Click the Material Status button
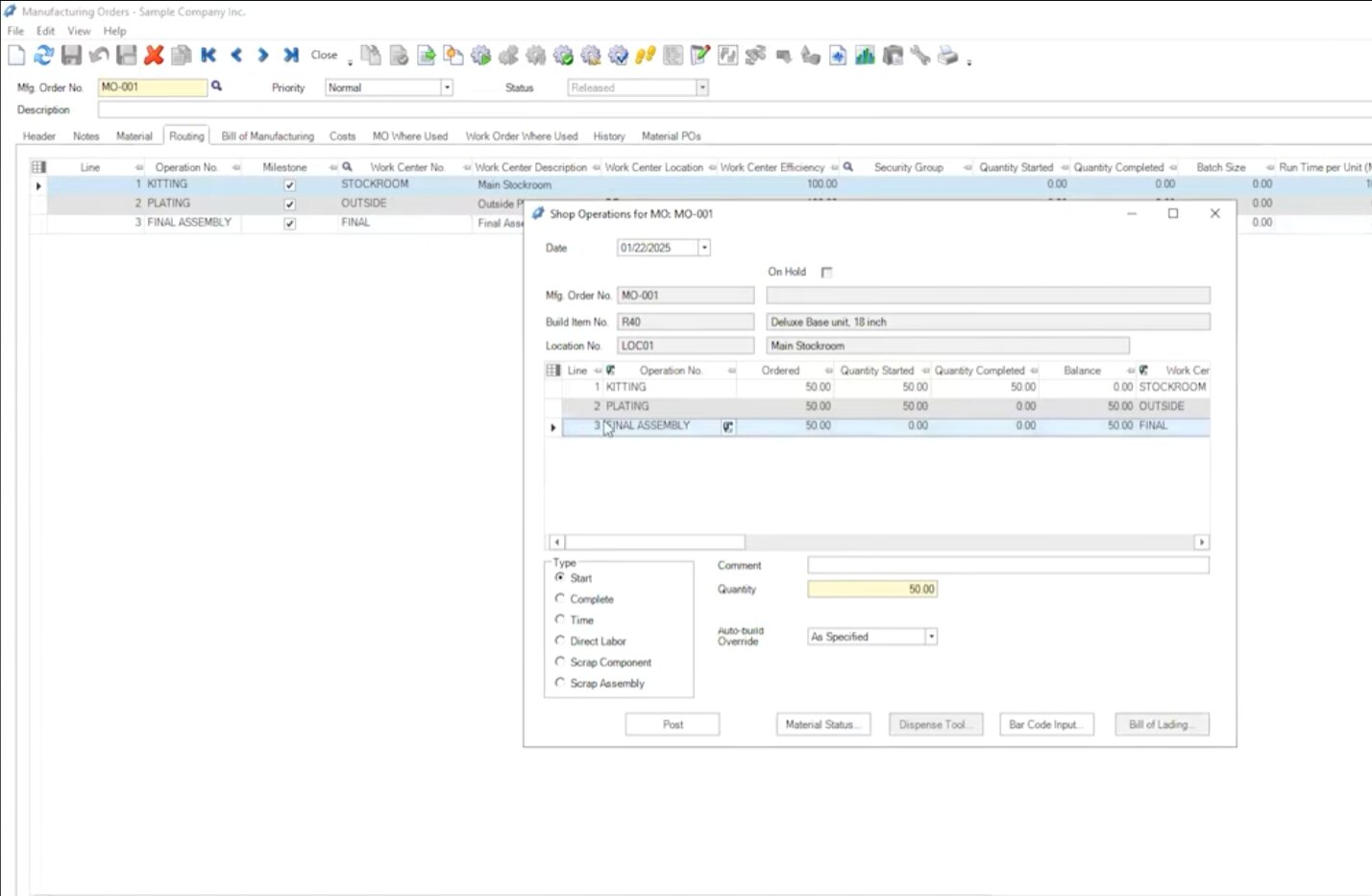This screenshot has height=896, width=1372. click(822, 724)
